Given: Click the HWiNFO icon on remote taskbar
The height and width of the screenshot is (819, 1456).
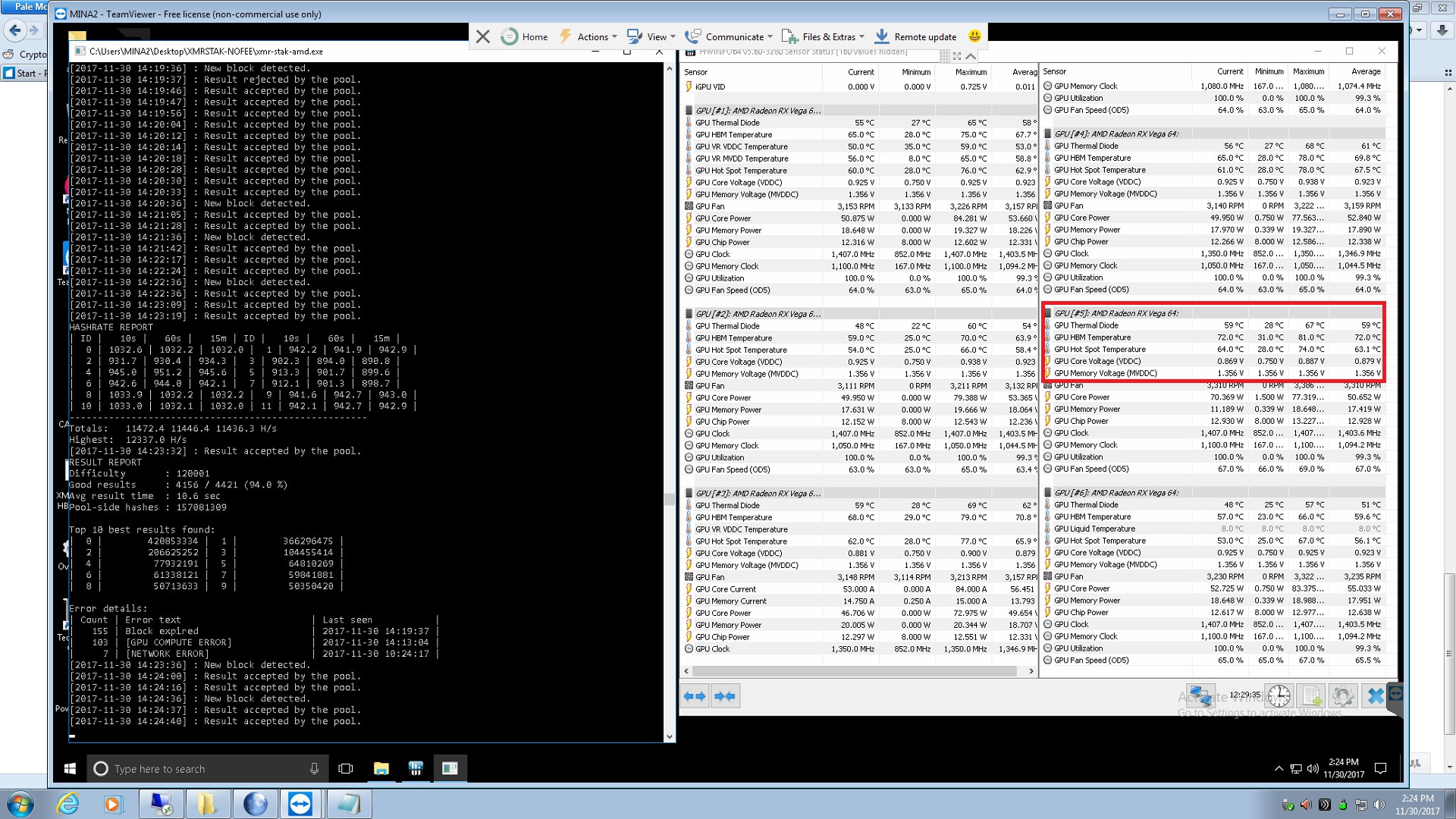Looking at the screenshot, I should point(416,768).
